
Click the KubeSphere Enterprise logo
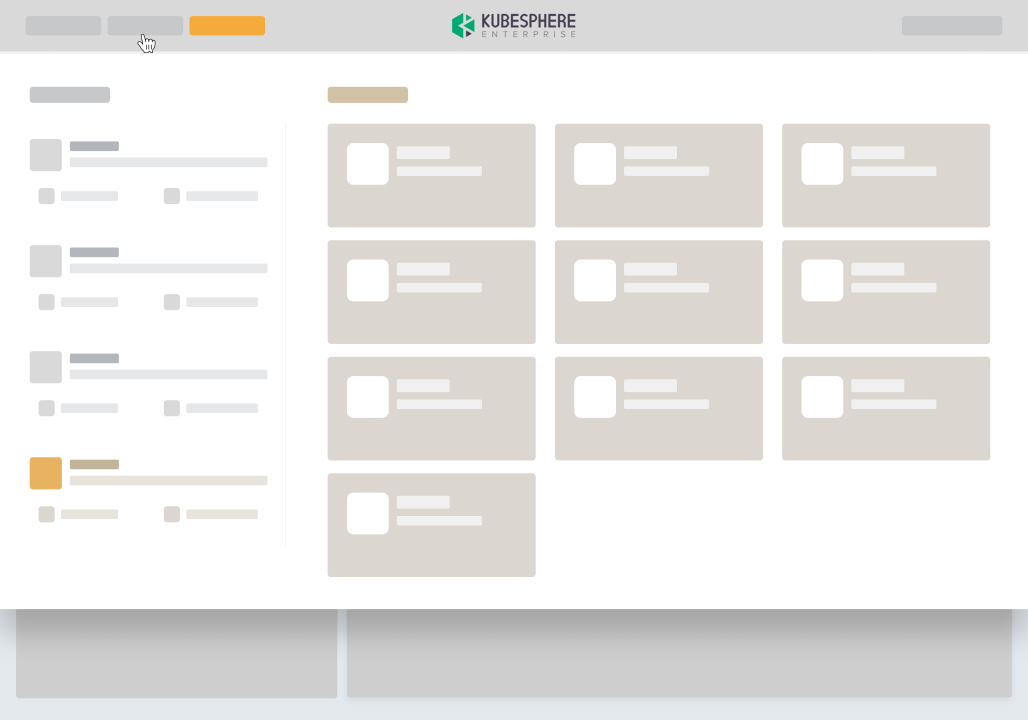point(514,26)
